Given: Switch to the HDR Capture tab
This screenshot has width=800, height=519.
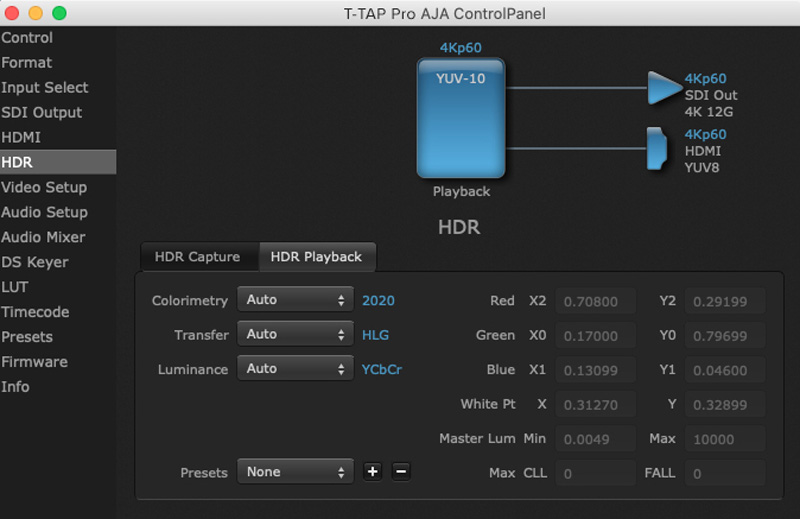Looking at the screenshot, I should [x=197, y=257].
